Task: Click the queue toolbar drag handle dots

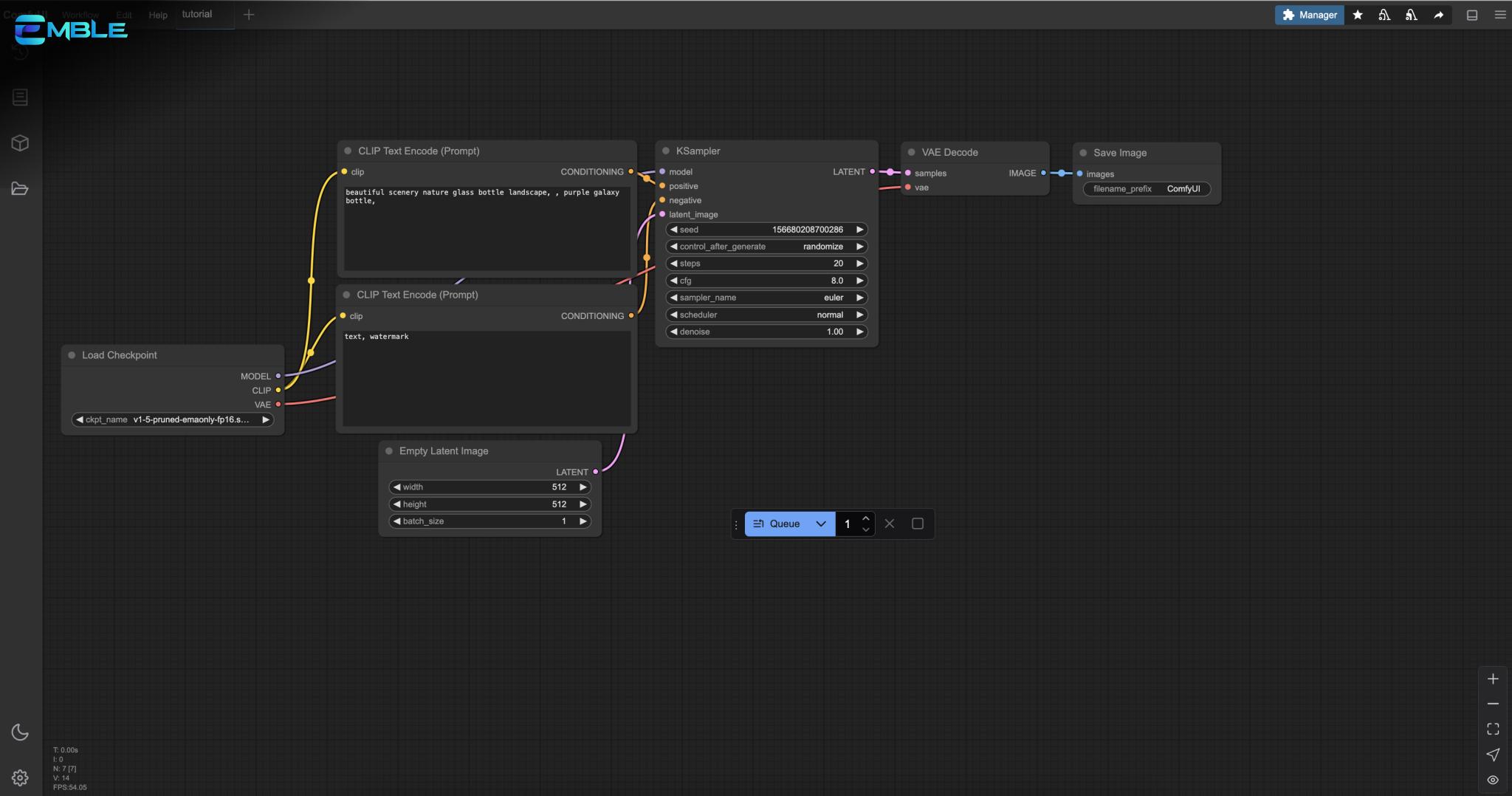Action: pyautogui.click(x=736, y=524)
